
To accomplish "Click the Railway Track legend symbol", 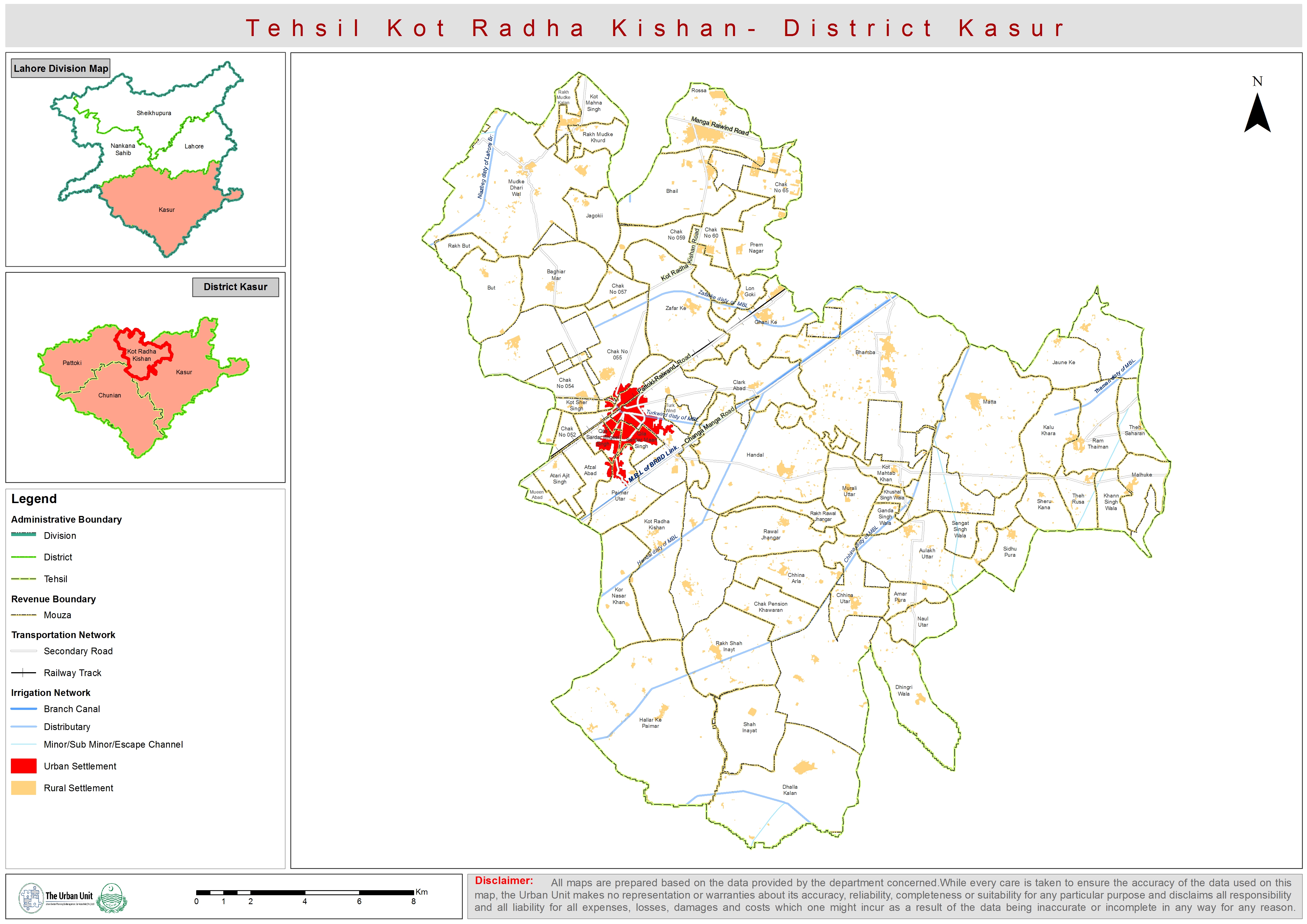I will coord(23,672).
